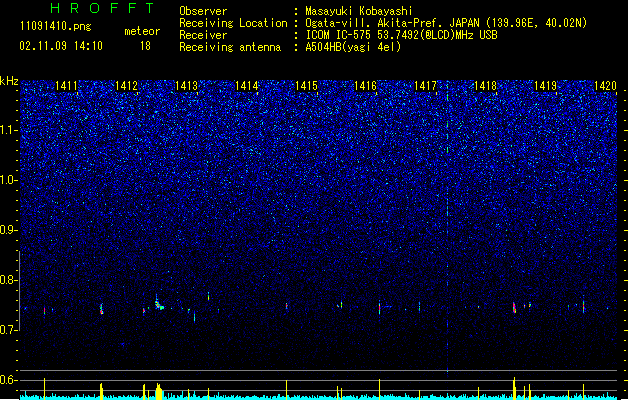Image resolution: width=629 pixels, height=400 pixels.
Task: Click the large bright meteor echo after 1412
Action: tap(159, 303)
